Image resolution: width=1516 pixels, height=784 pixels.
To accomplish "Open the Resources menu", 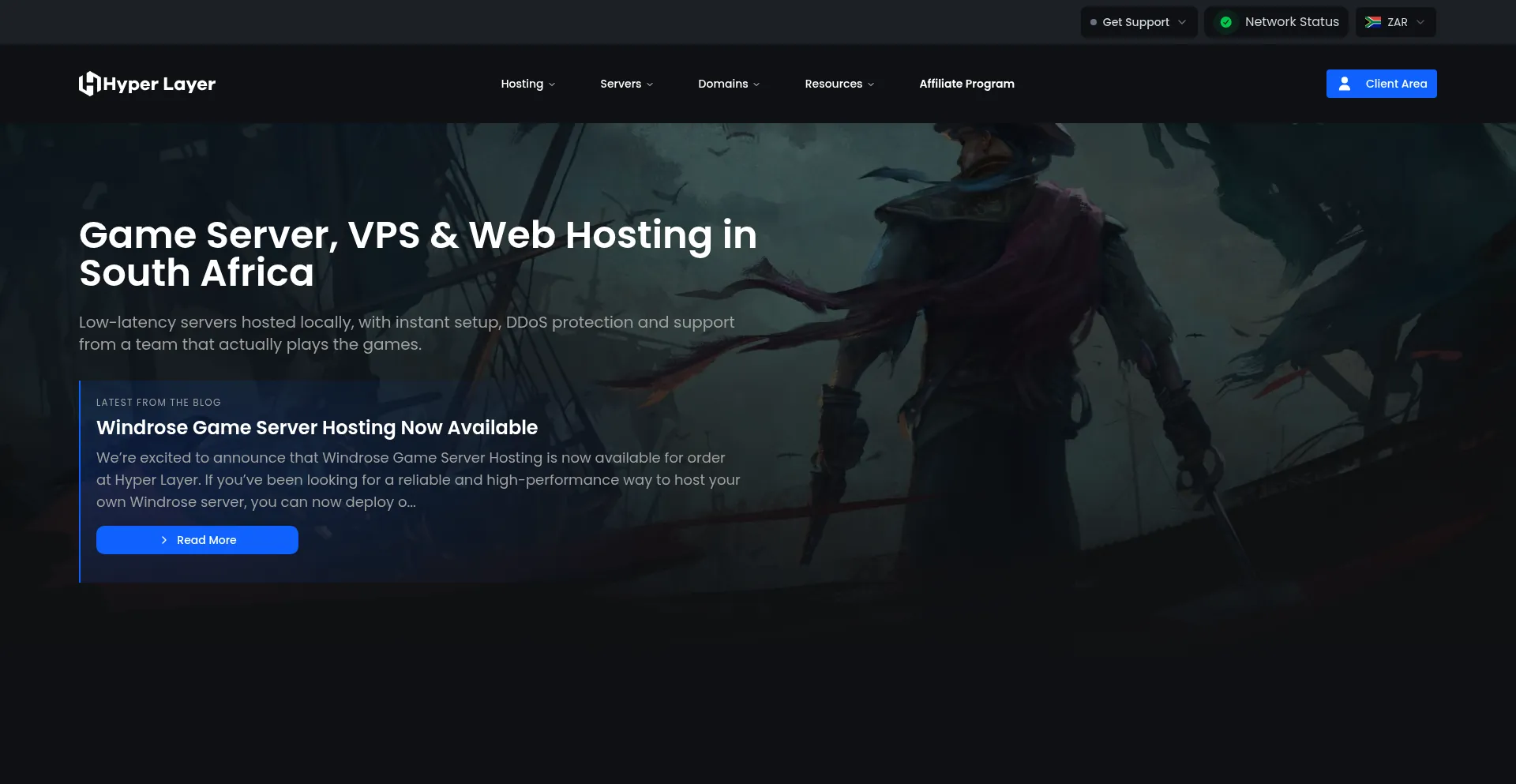I will click(x=839, y=84).
